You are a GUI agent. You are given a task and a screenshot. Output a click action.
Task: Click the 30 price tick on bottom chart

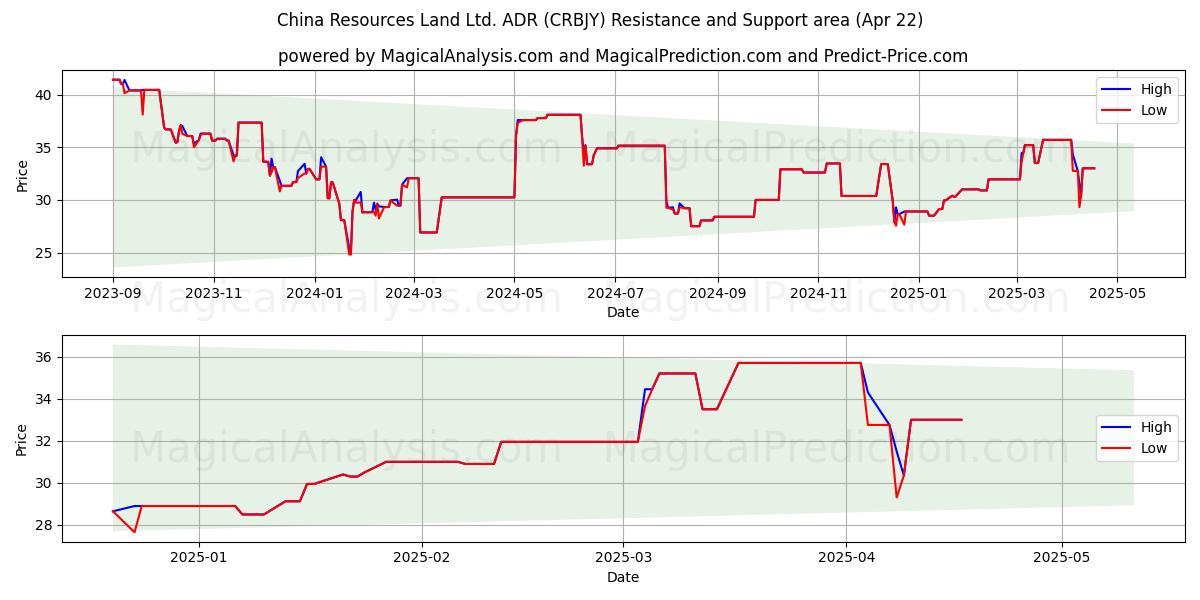(x=46, y=483)
